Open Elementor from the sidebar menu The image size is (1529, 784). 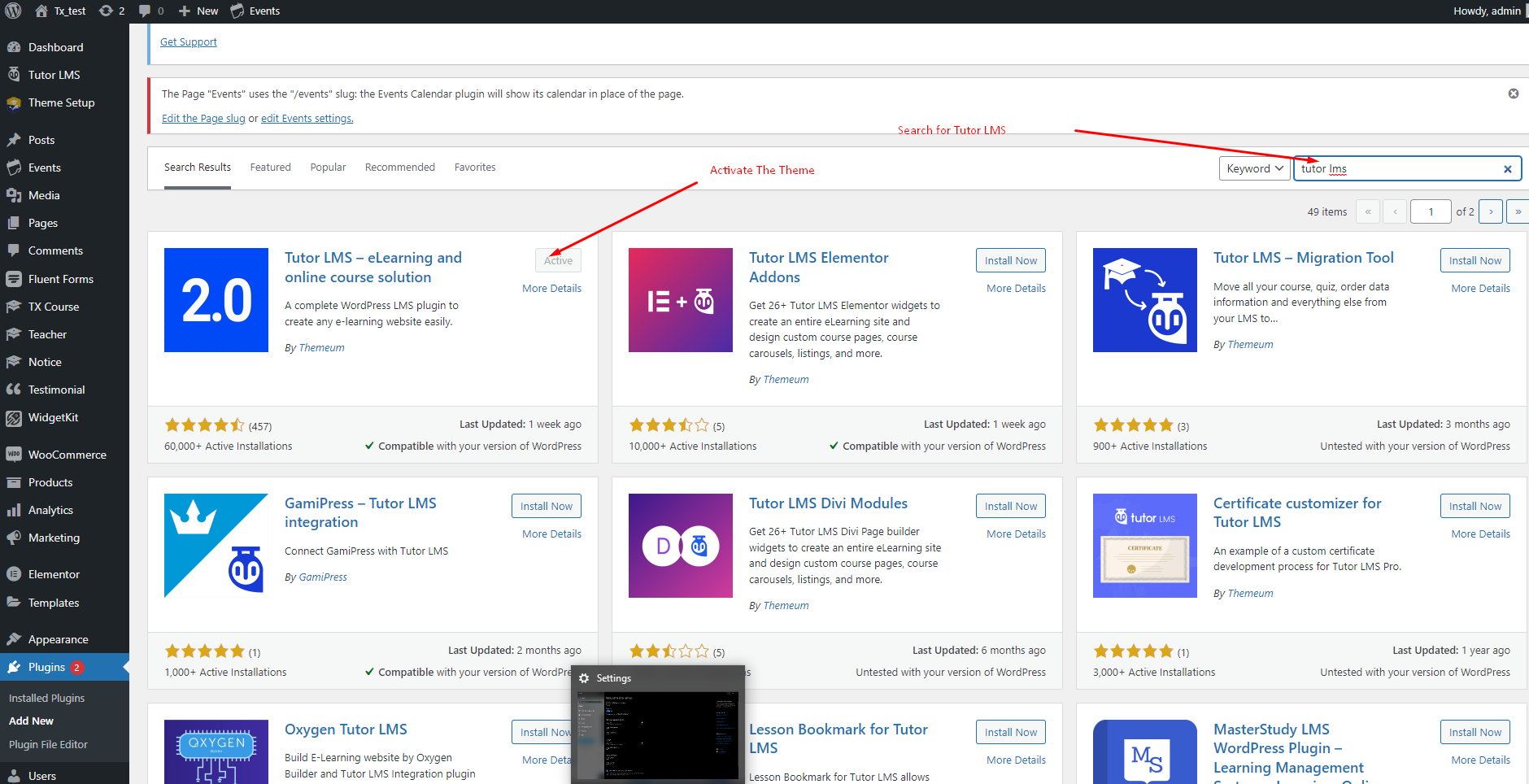[54, 574]
